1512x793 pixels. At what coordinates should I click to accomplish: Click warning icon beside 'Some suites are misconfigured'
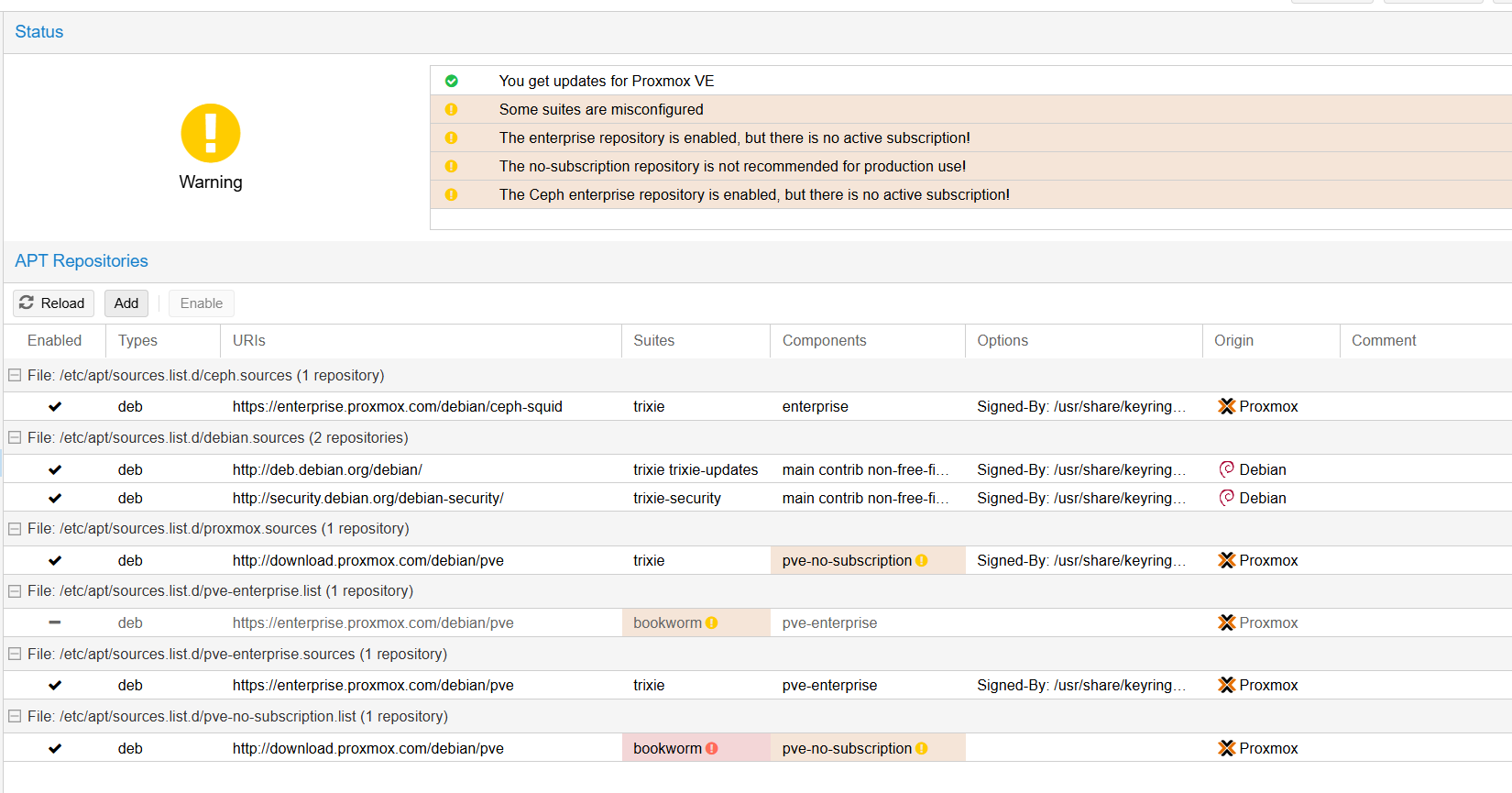click(x=451, y=109)
